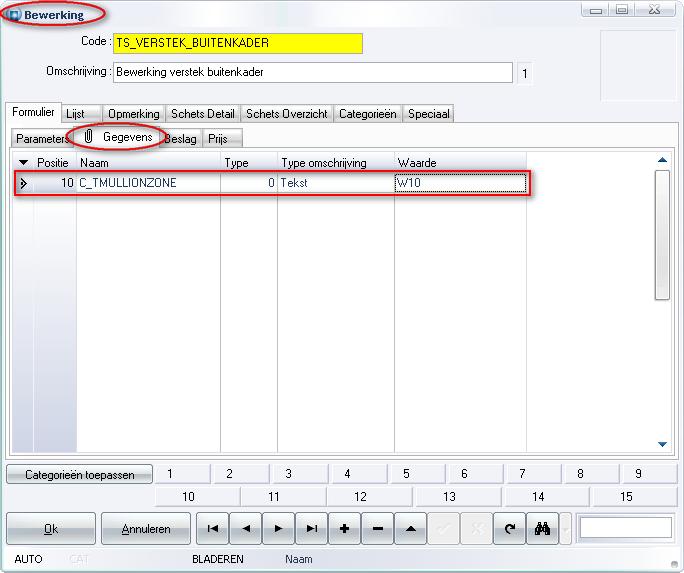
Task: Select the Gegevens sub-tab
Action: click(118, 137)
